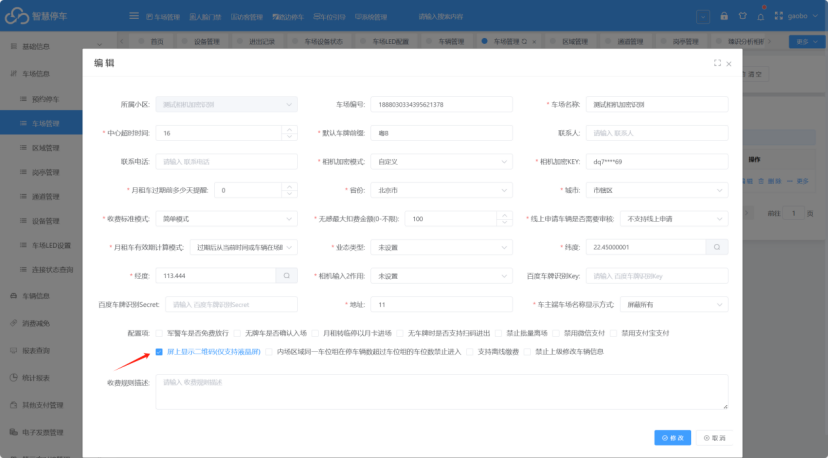
Task: Open 线上申请车辆是否需要审核 dropdown
Action: pos(674,218)
